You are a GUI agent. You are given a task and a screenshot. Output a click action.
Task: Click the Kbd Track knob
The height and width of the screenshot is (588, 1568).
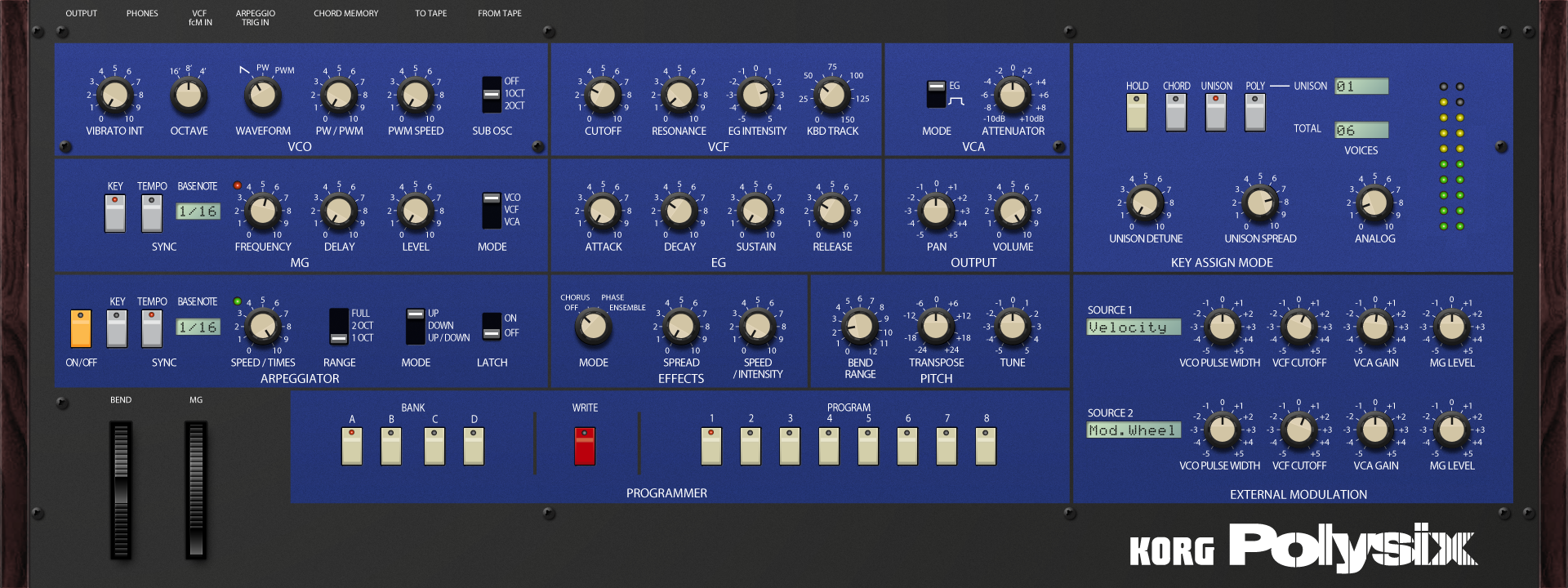pyautogui.click(x=832, y=96)
